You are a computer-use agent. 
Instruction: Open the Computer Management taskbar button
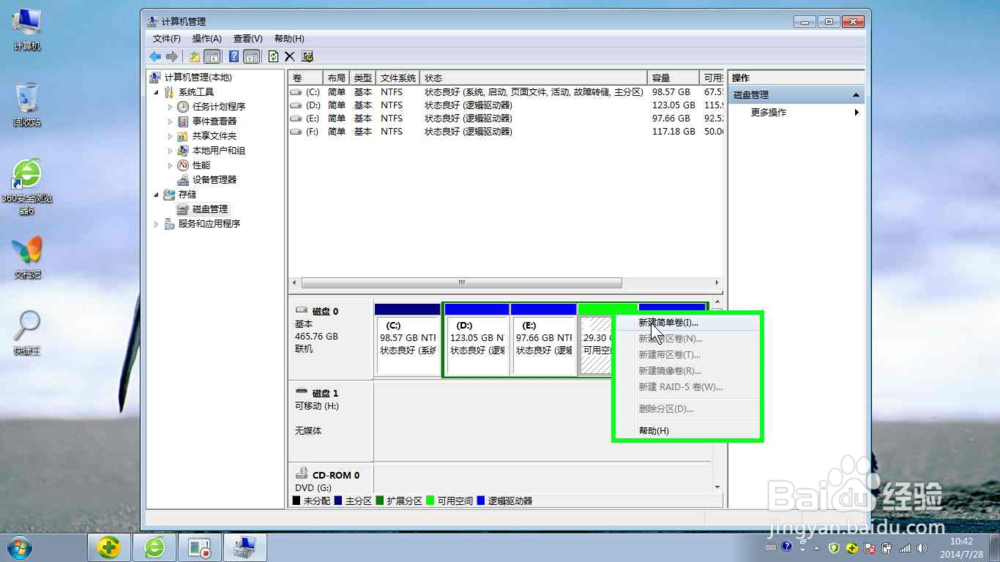pos(245,547)
